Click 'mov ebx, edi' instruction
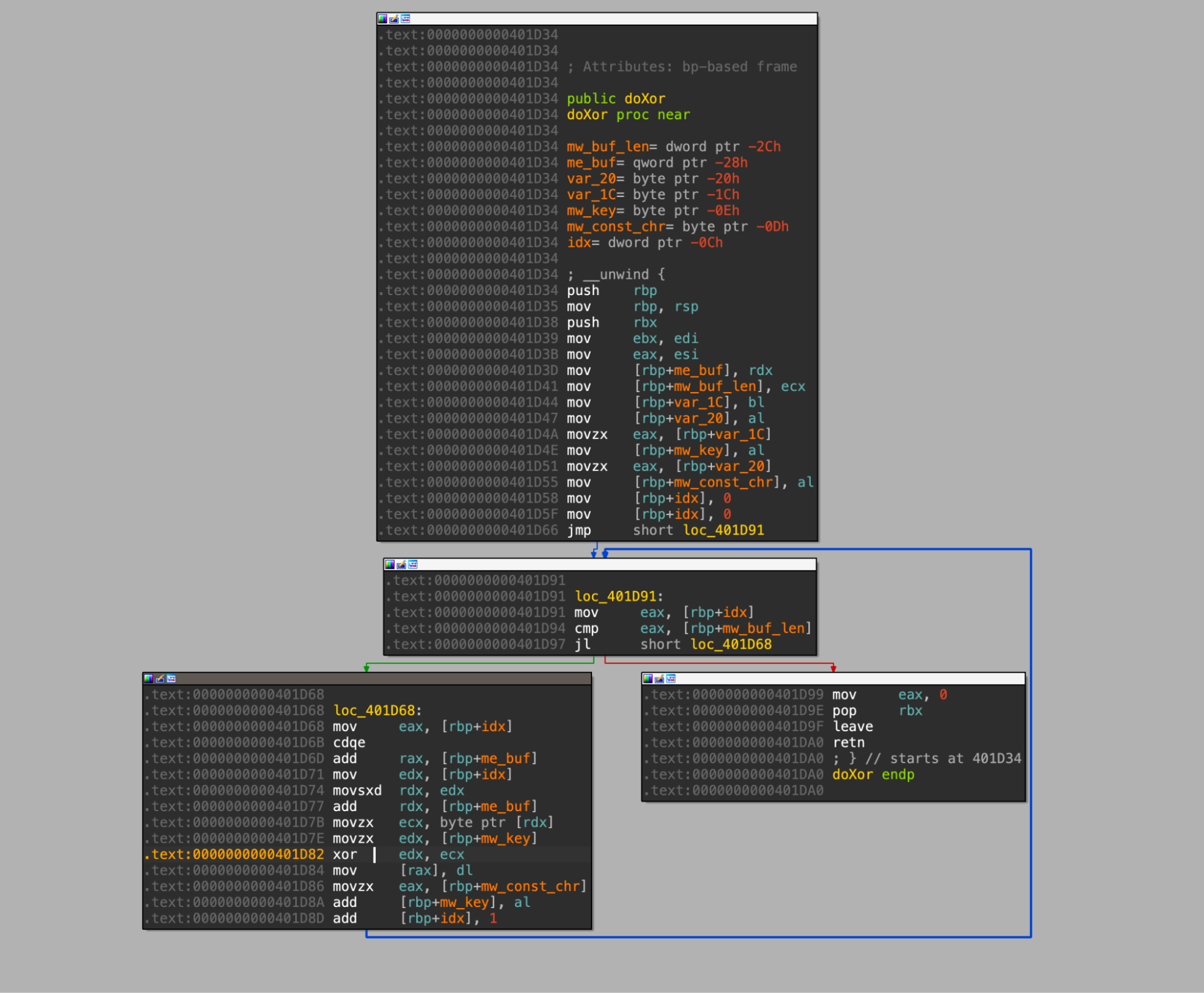This screenshot has width=1204, height=993. 632,338
